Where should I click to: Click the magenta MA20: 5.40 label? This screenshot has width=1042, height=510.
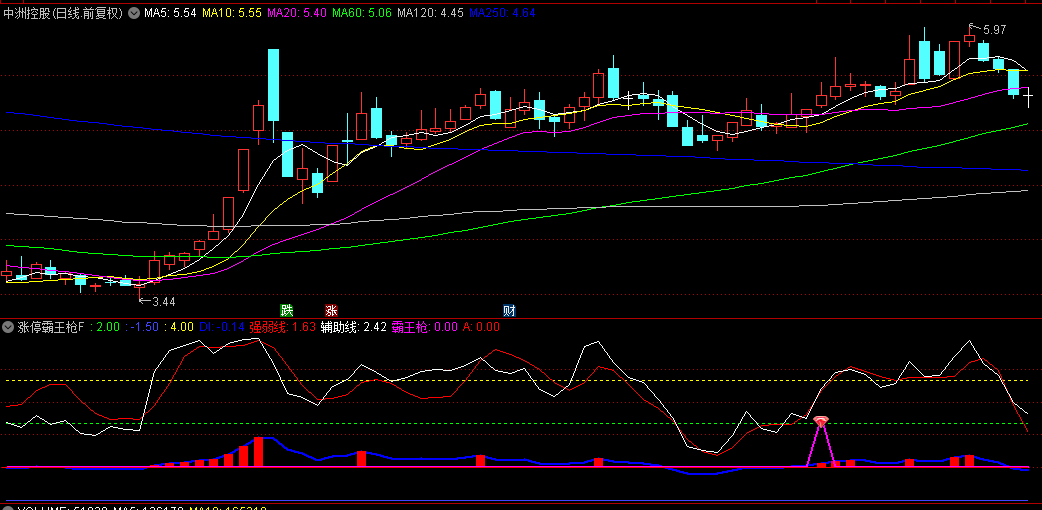coord(296,13)
